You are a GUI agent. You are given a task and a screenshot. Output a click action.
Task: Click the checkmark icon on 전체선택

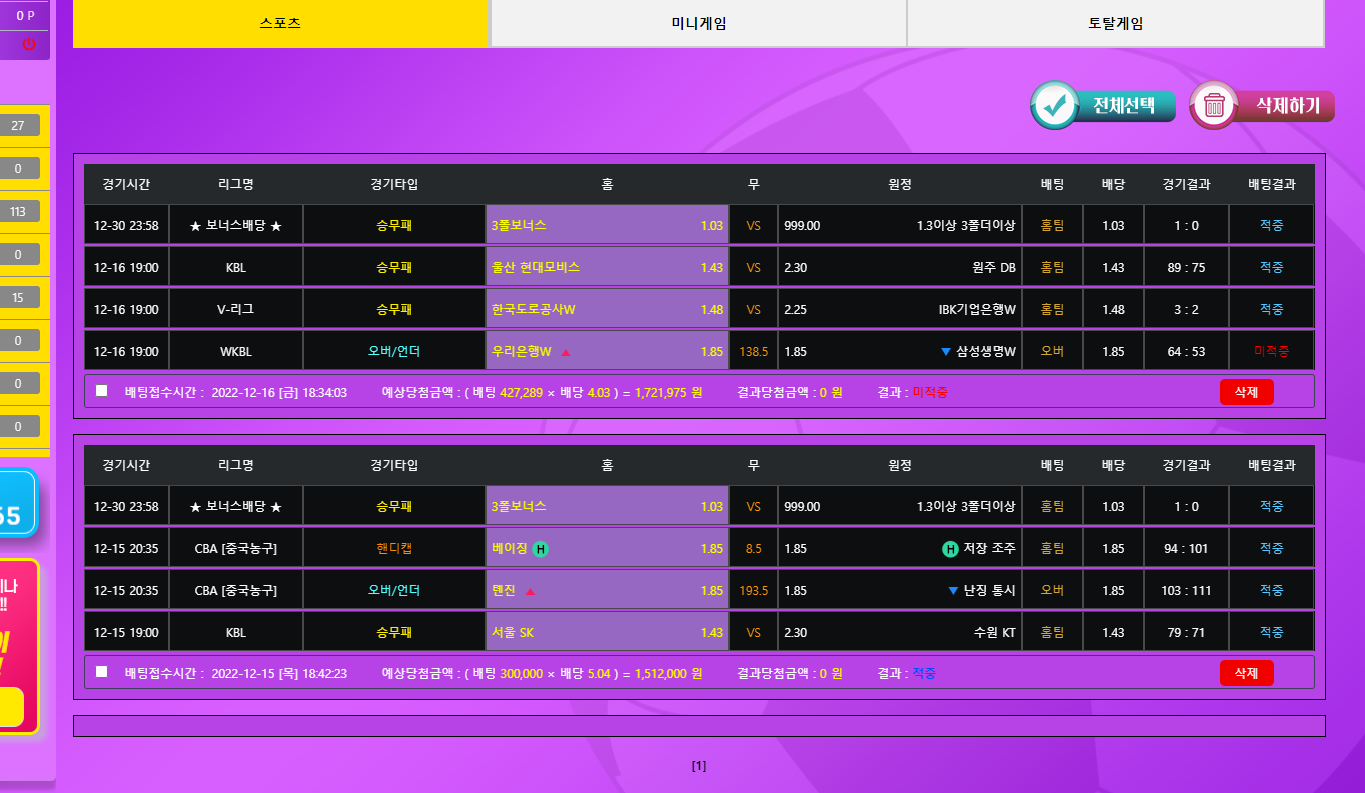[1053, 105]
